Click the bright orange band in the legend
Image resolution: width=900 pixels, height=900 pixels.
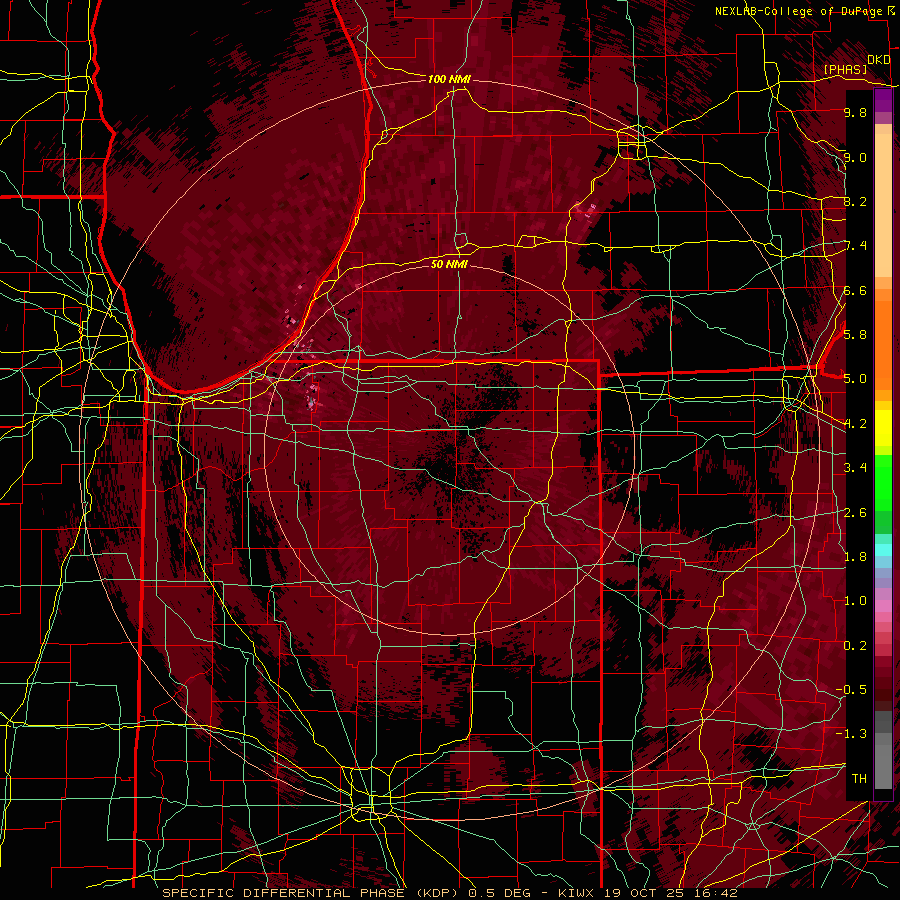[x=883, y=344]
